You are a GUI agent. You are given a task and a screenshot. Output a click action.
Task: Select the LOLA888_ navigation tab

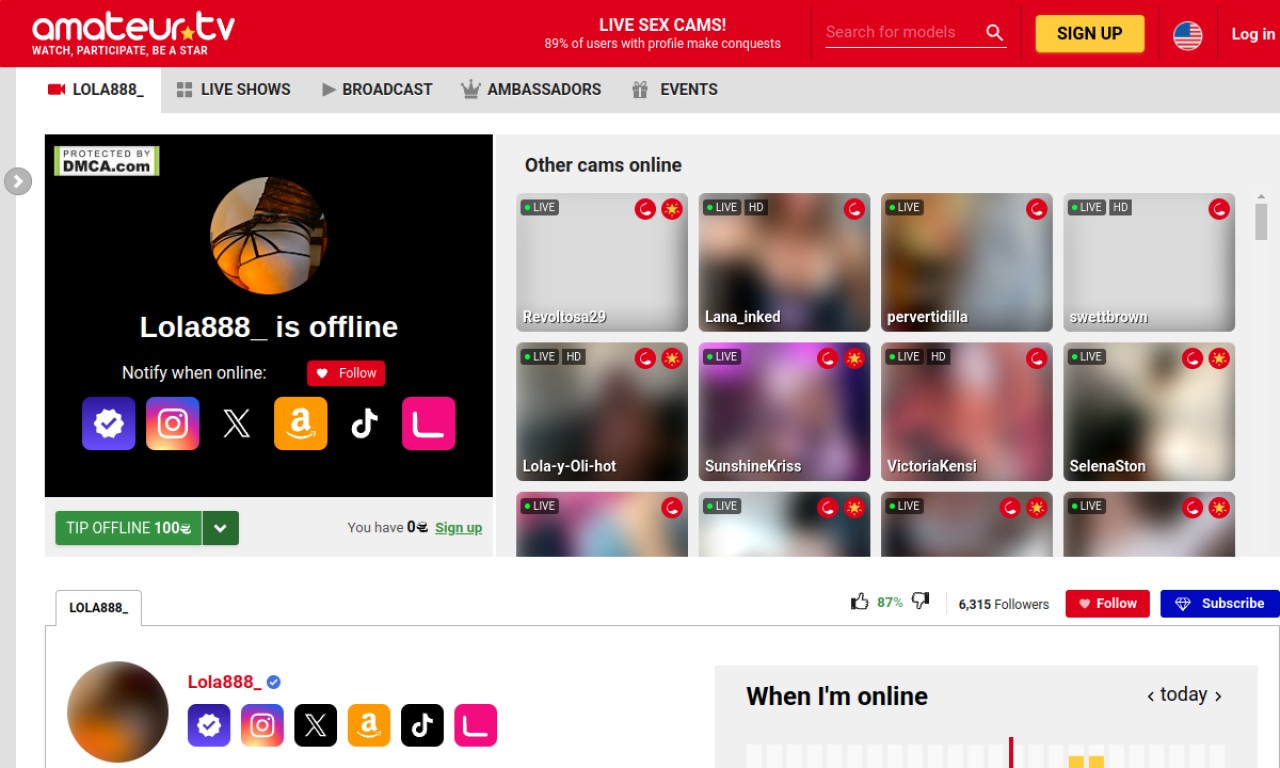96,89
